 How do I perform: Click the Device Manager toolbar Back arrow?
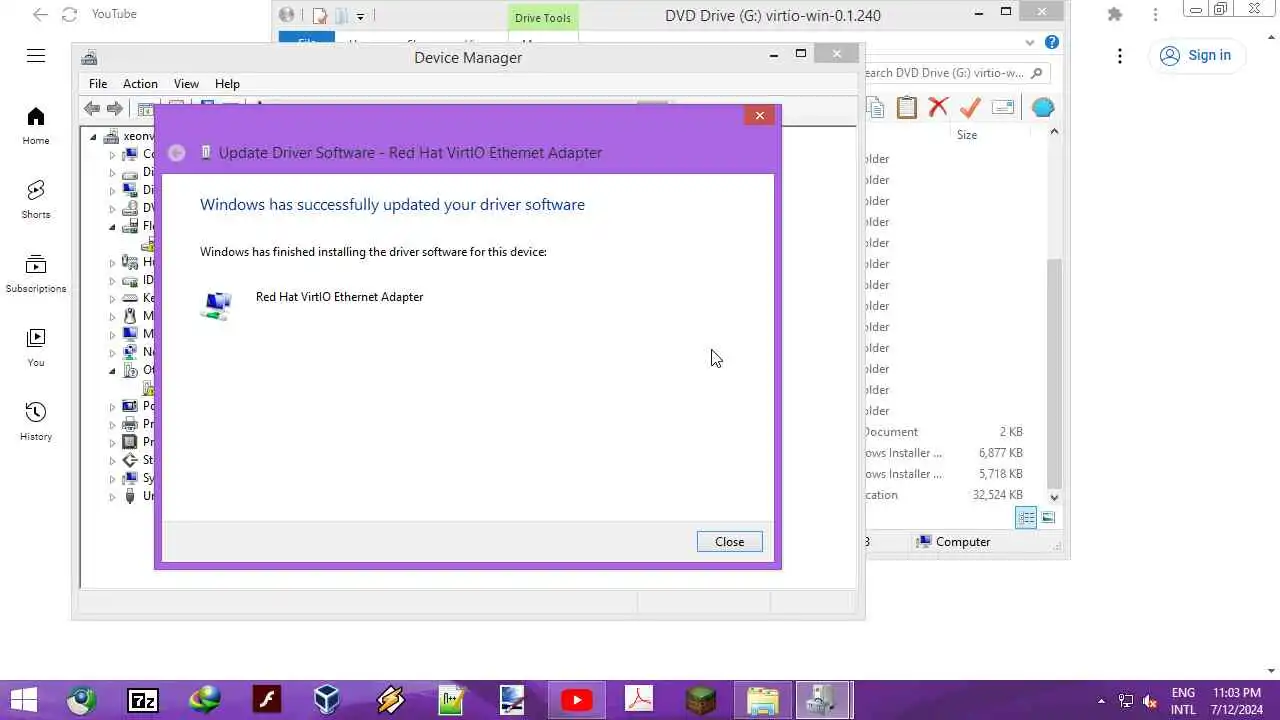92,108
